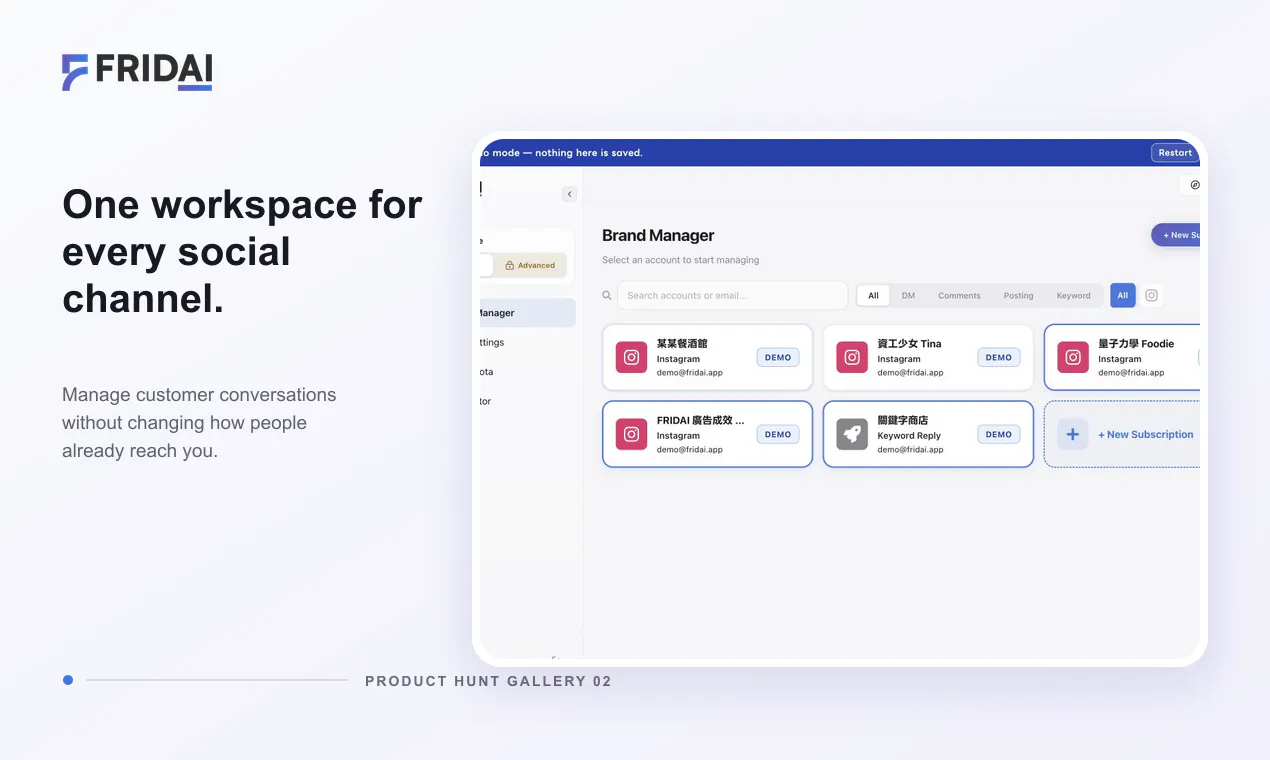Click the search magnifier icon
1270x760 pixels.
pyautogui.click(x=607, y=295)
